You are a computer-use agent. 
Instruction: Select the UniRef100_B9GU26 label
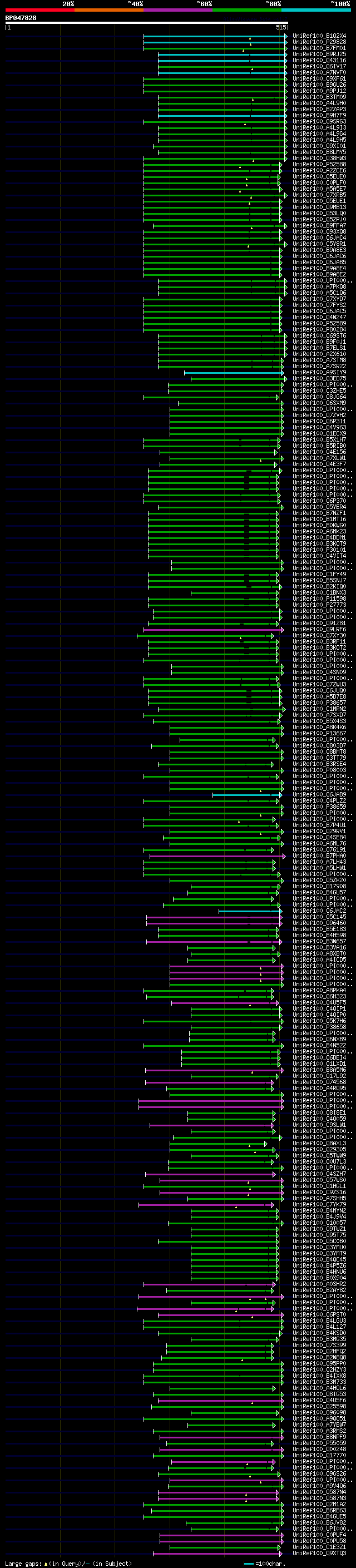319,85
